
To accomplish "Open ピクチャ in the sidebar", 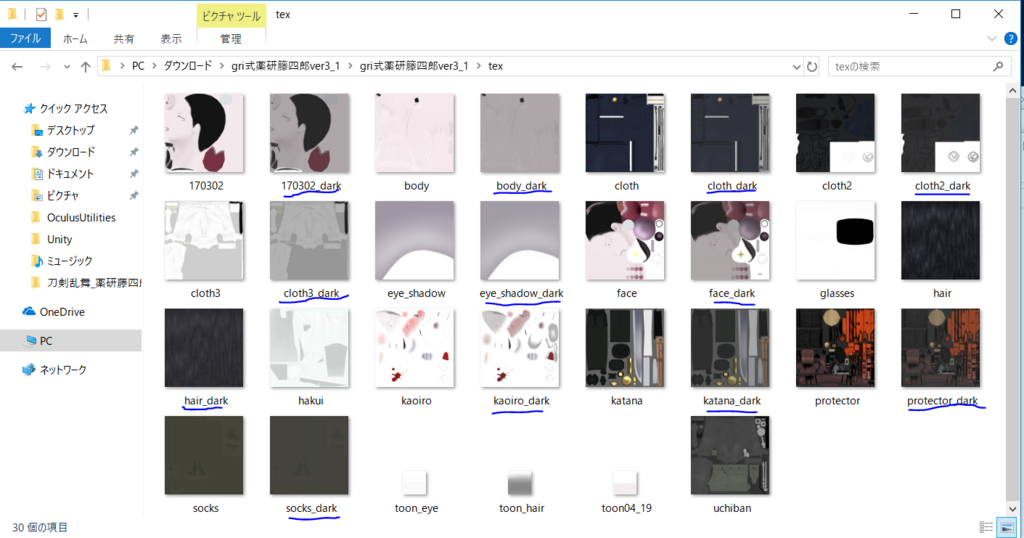I will 63,195.
